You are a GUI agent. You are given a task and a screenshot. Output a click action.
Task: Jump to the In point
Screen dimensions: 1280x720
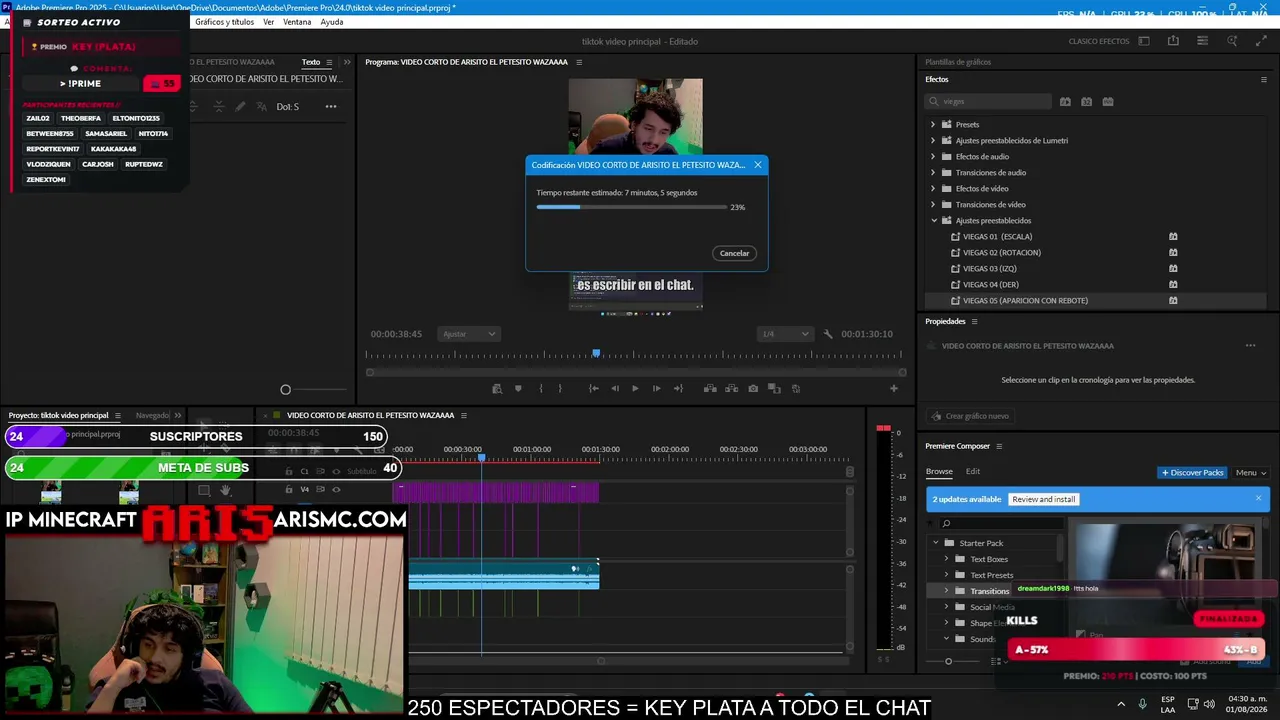[x=594, y=388]
